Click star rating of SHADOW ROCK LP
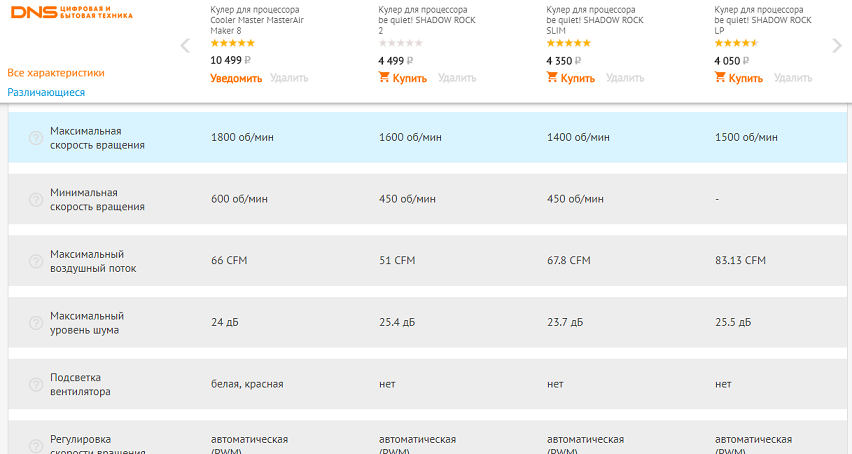The image size is (852, 454). pos(736,43)
